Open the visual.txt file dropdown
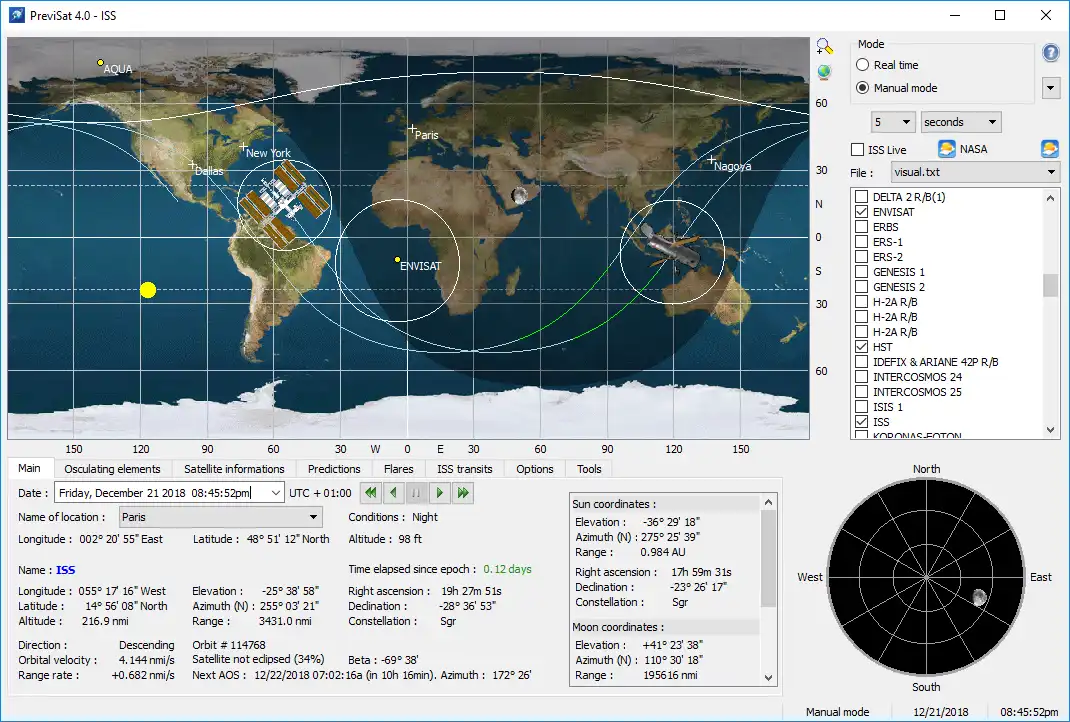The width and height of the screenshot is (1070, 722). coord(974,172)
